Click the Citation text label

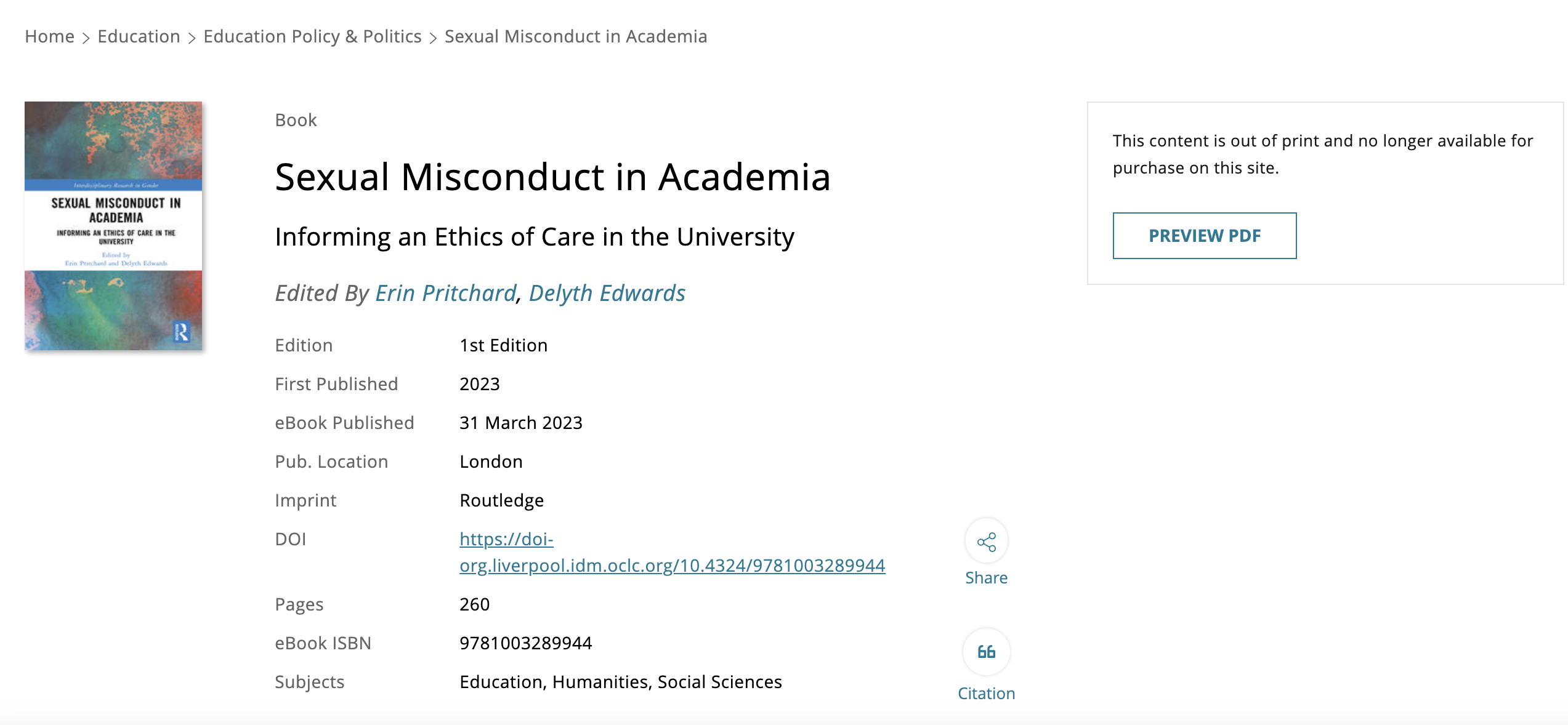pos(986,694)
